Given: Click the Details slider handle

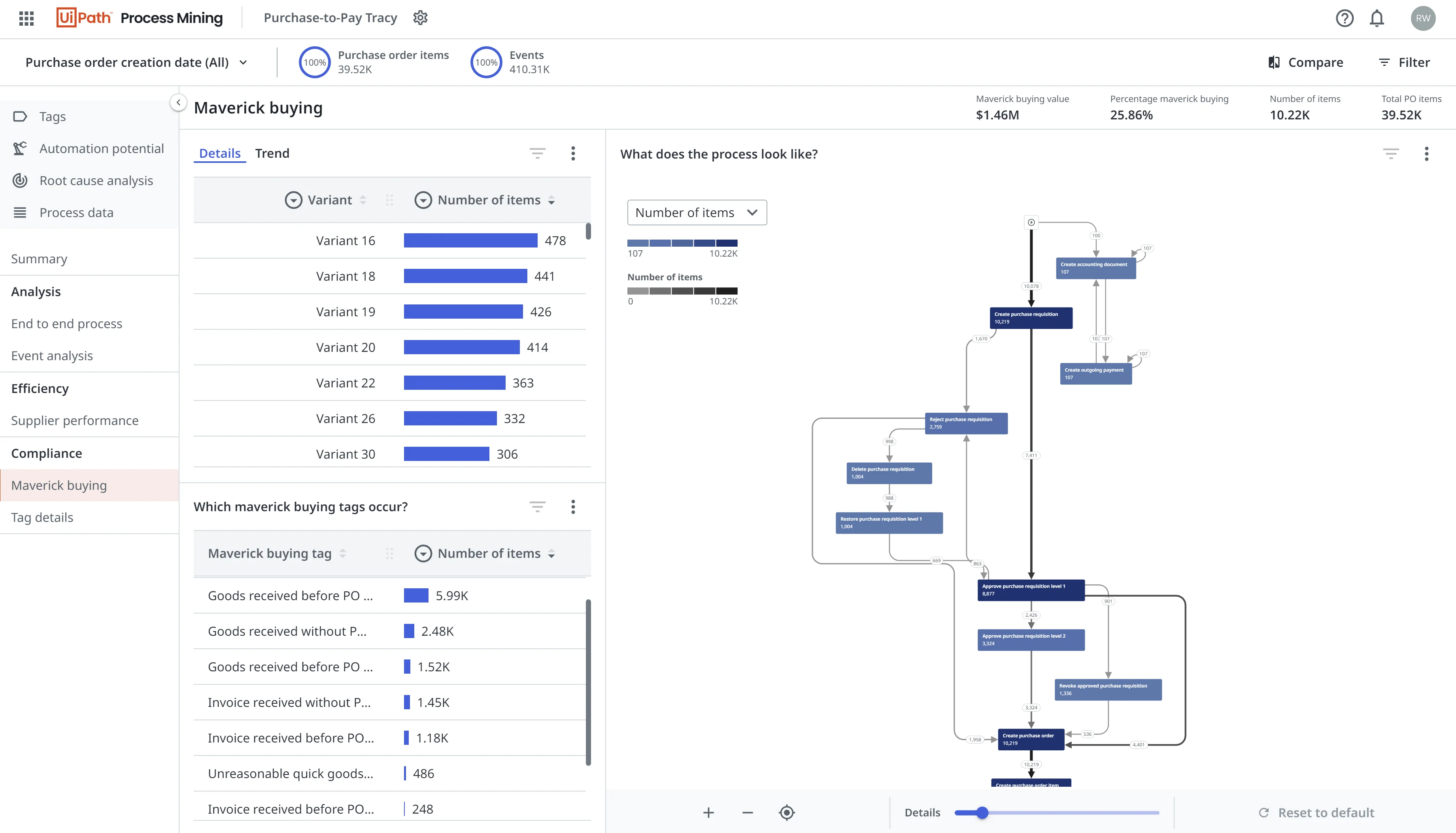Looking at the screenshot, I should 982,812.
